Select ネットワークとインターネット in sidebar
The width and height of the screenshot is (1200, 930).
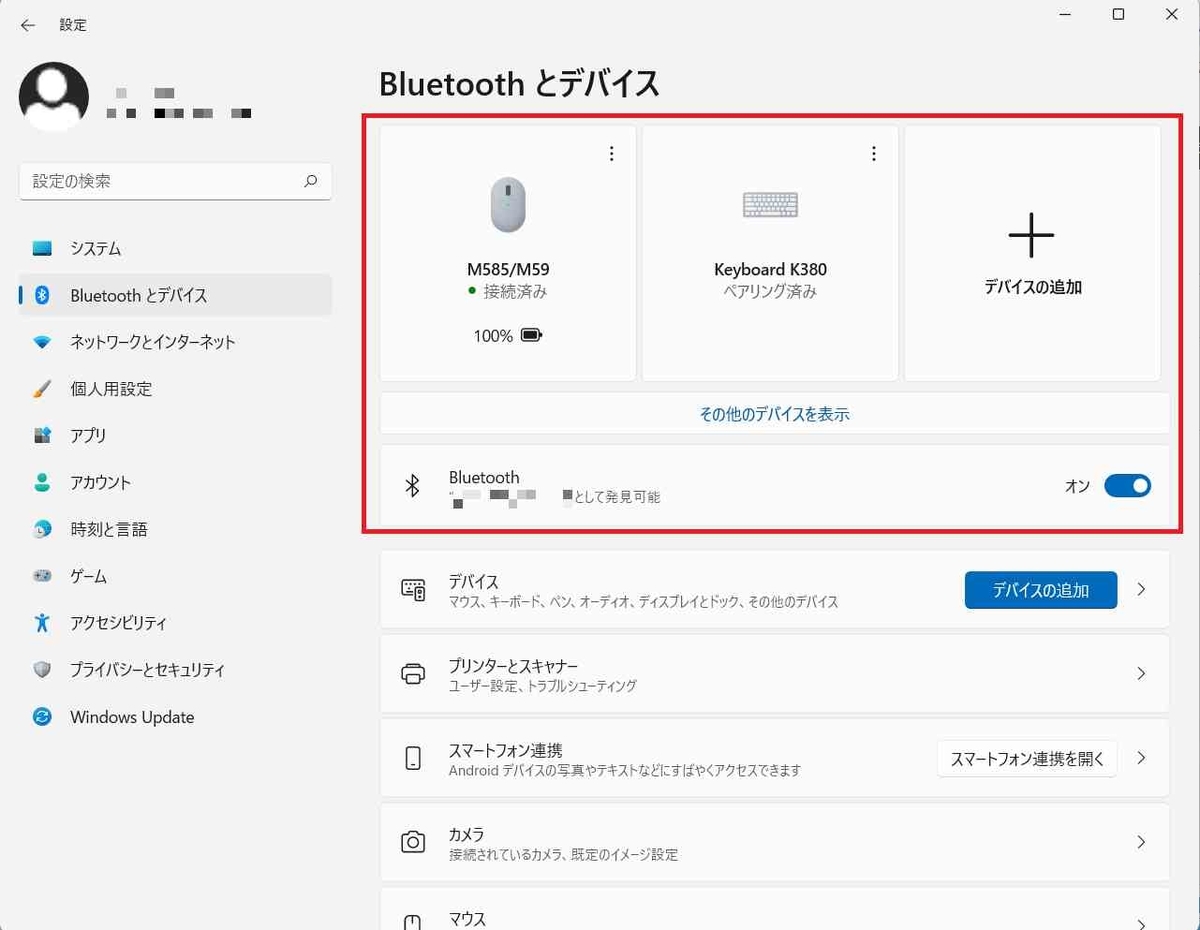point(175,342)
